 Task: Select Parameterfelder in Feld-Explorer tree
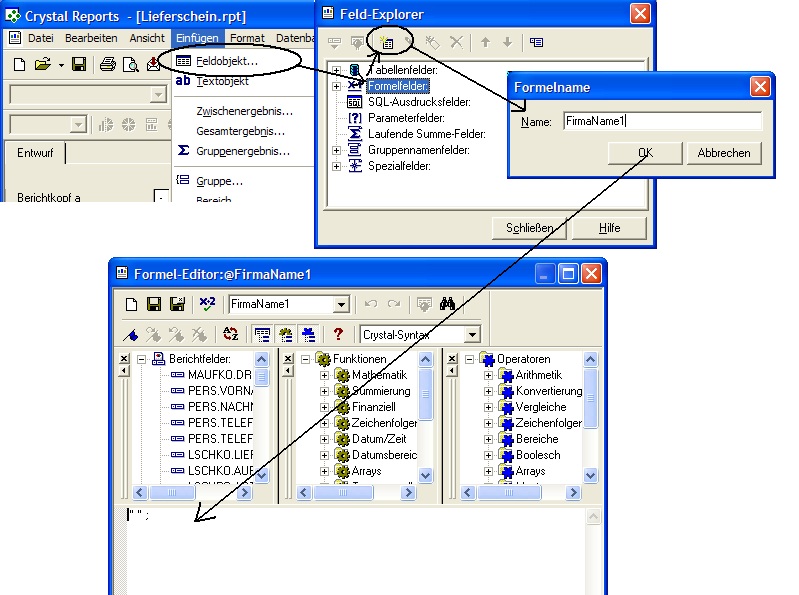(406, 118)
